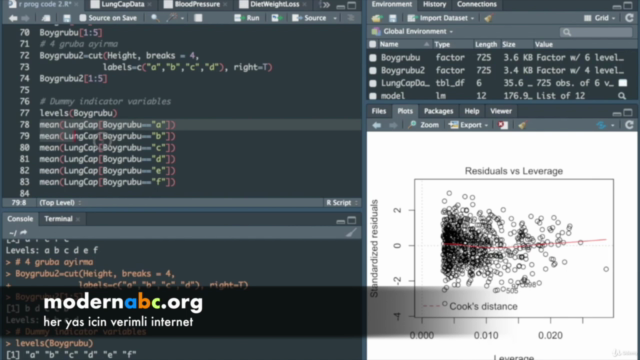Close the Terminal tab

pos(78,220)
